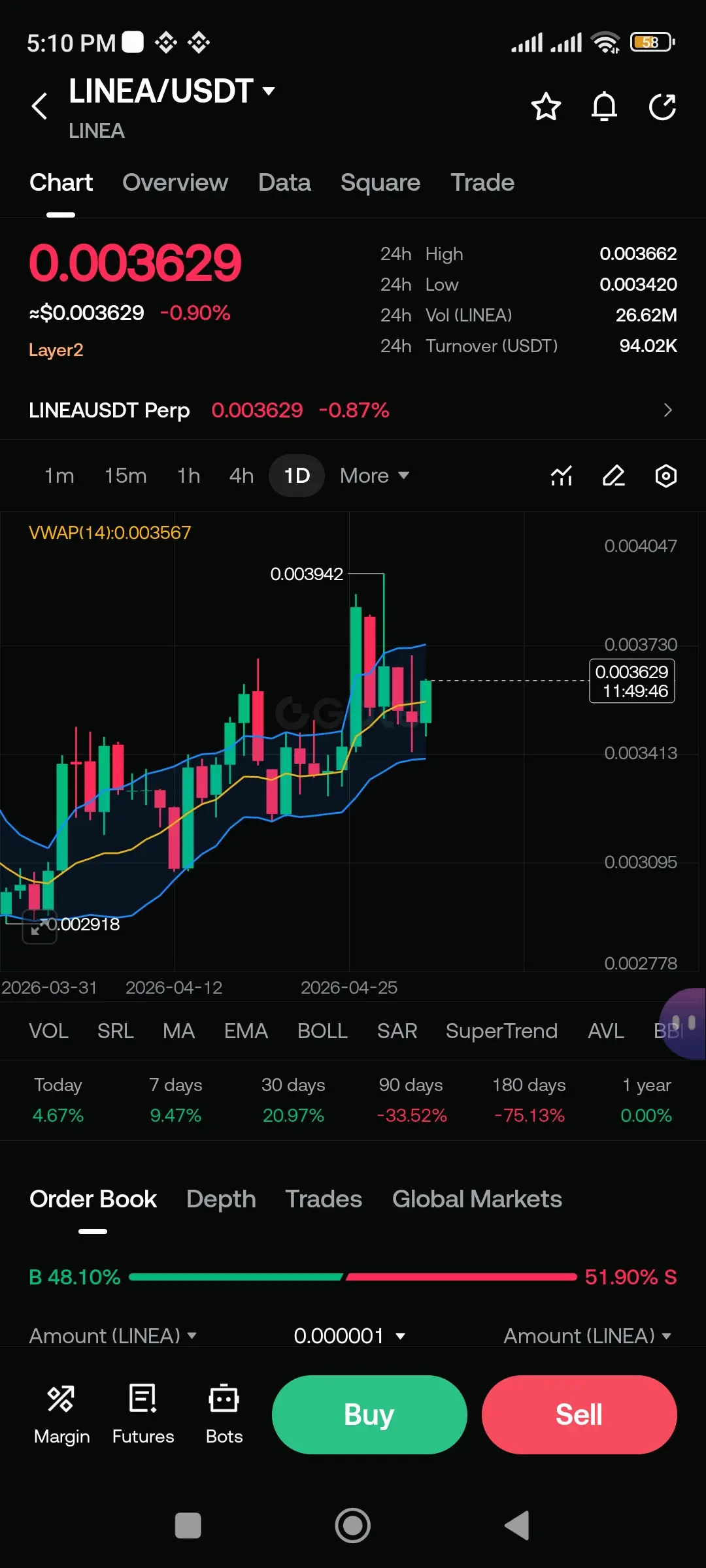Tap the red Sell button
The height and width of the screenshot is (1568, 706).
coord(579,1414)
